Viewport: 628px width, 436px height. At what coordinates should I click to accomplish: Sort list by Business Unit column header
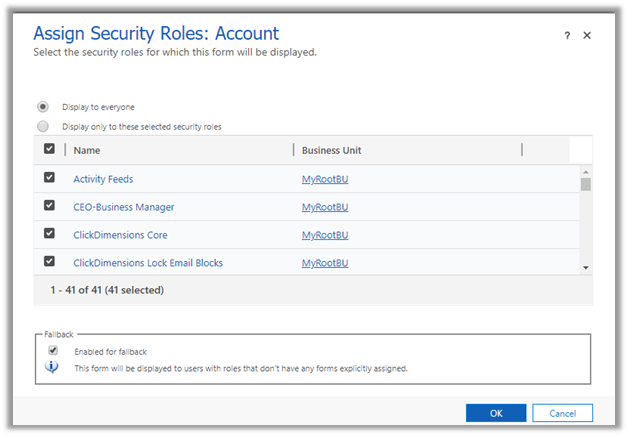point(331,151)
